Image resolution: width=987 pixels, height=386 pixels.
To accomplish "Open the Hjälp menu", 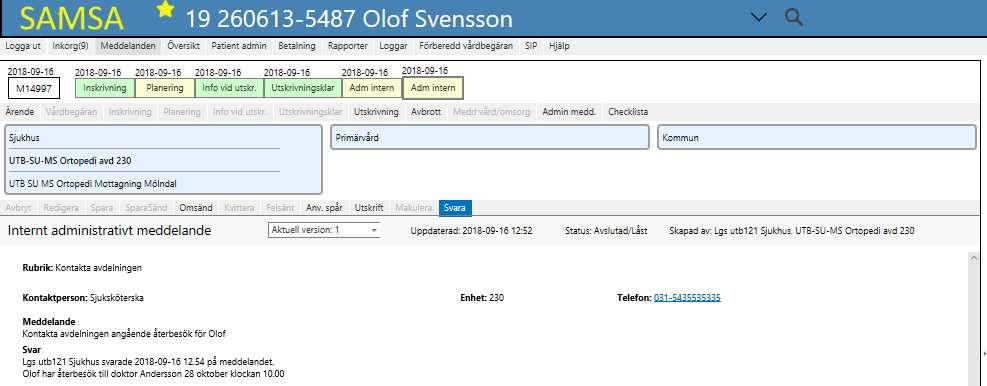I will (x=559, y=46).
